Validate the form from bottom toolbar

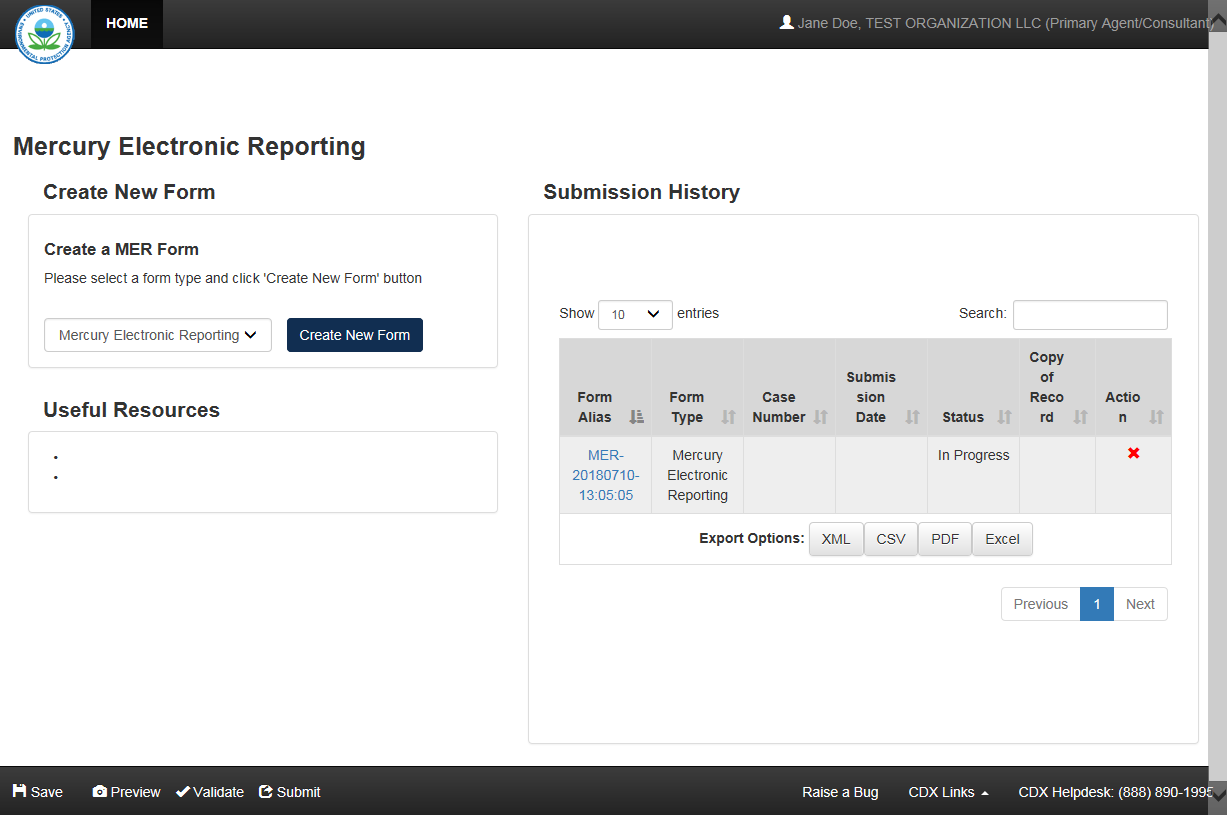point(210,792)
